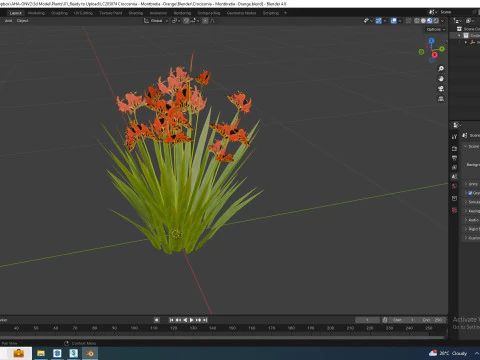Screen dimensions: 480x360
Task: Open the Texture properties tab
Action: pyautogui.click(x=454, y=210)
